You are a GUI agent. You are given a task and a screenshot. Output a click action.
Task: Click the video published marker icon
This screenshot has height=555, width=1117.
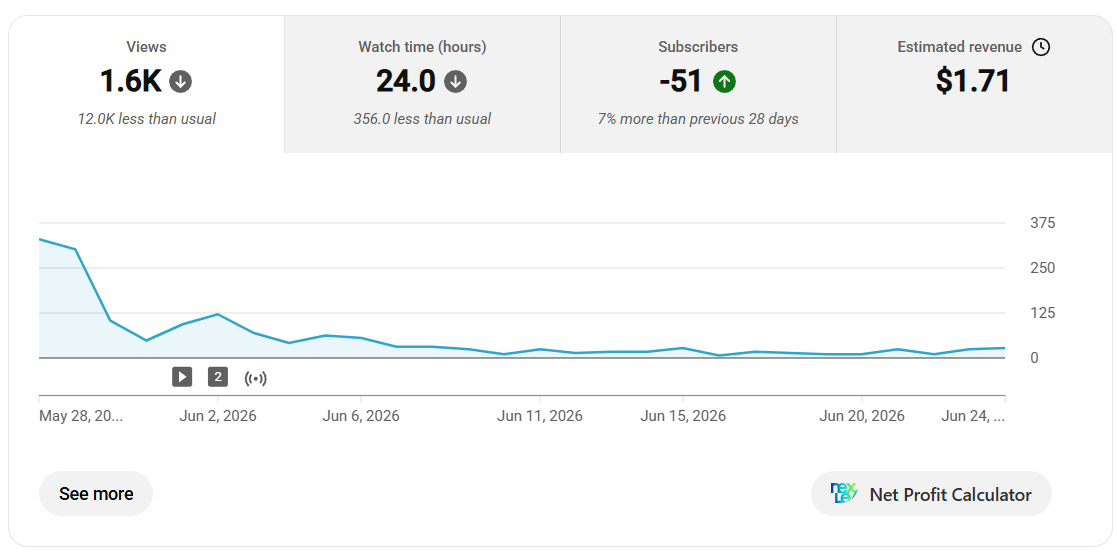[182, 377]
